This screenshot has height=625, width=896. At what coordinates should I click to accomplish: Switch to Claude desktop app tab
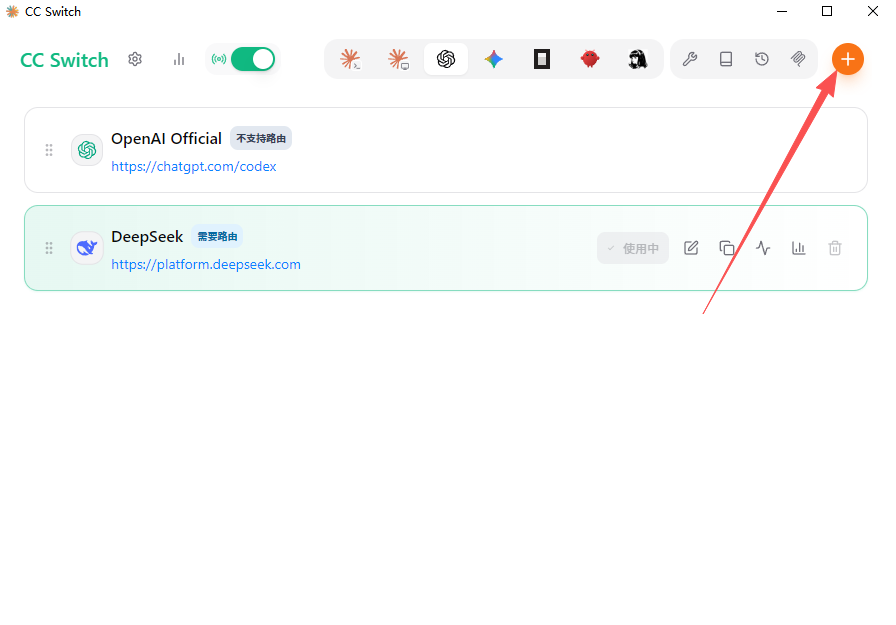(398, 59)
